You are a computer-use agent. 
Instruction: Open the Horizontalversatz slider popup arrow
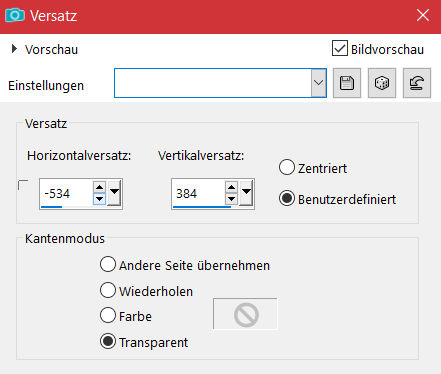(114, 192)
